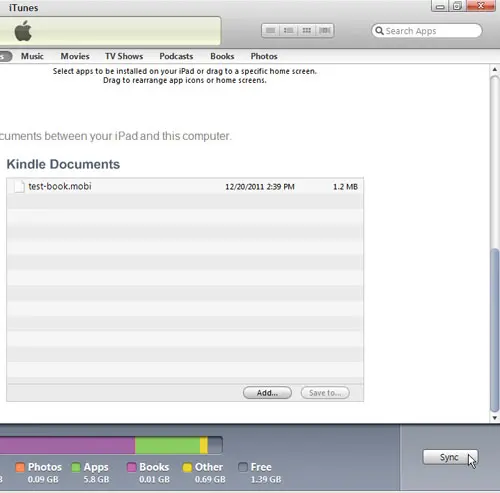The height and width of the screenshot is (493, 500).
Task: Select the test-book.mobi file icon
Action: 19,186
